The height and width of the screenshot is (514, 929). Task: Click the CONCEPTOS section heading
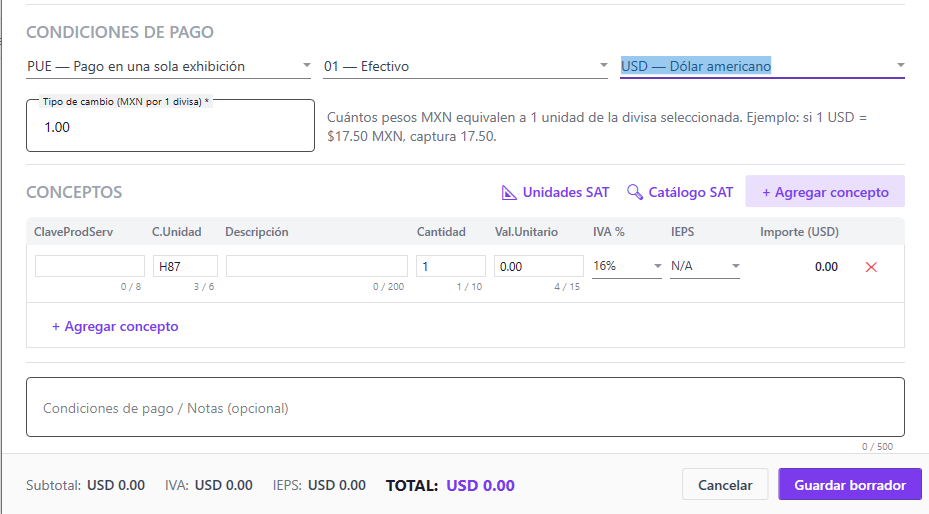74,192
